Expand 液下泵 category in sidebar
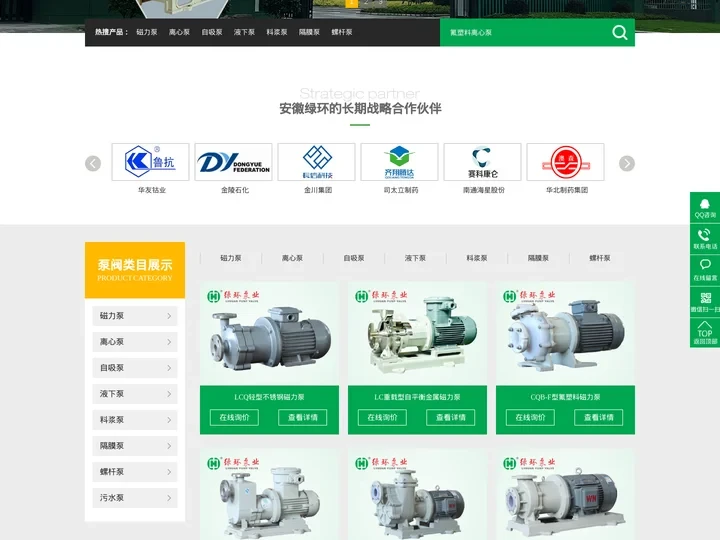Screen dimensions: 720x540 (x=135, y=394)
